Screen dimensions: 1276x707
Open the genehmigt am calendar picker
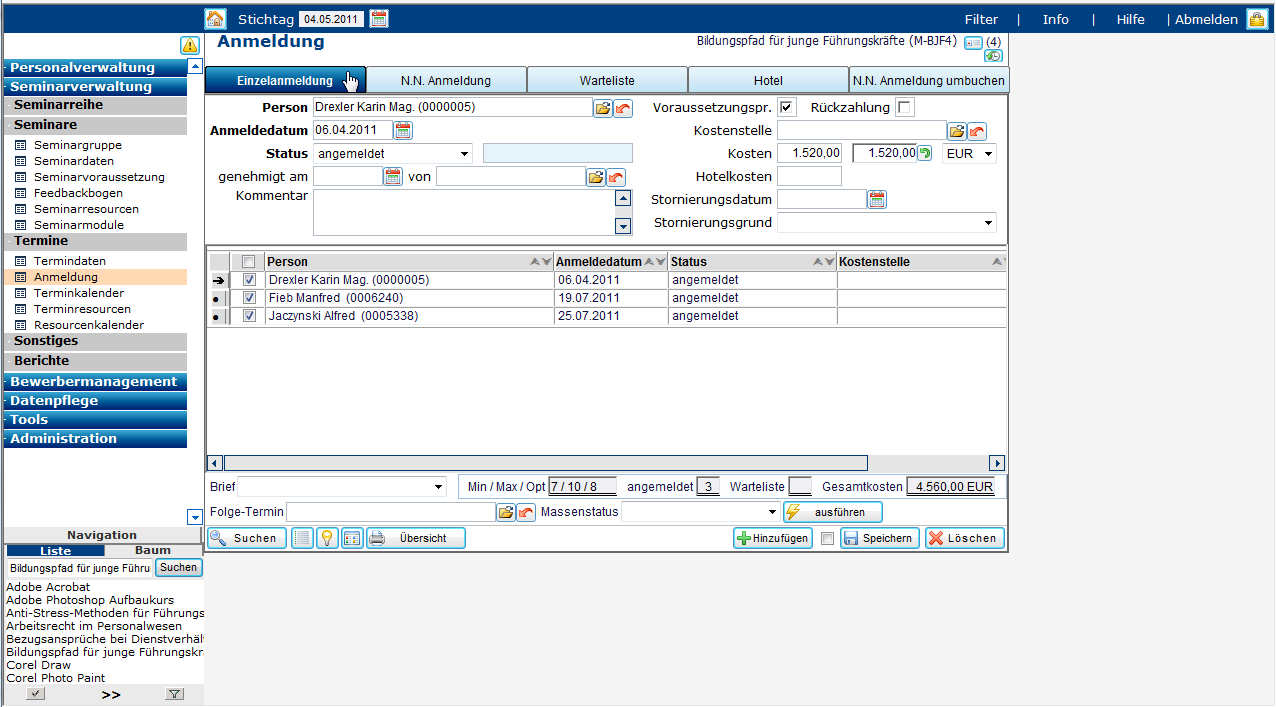(x=393, y=177)
